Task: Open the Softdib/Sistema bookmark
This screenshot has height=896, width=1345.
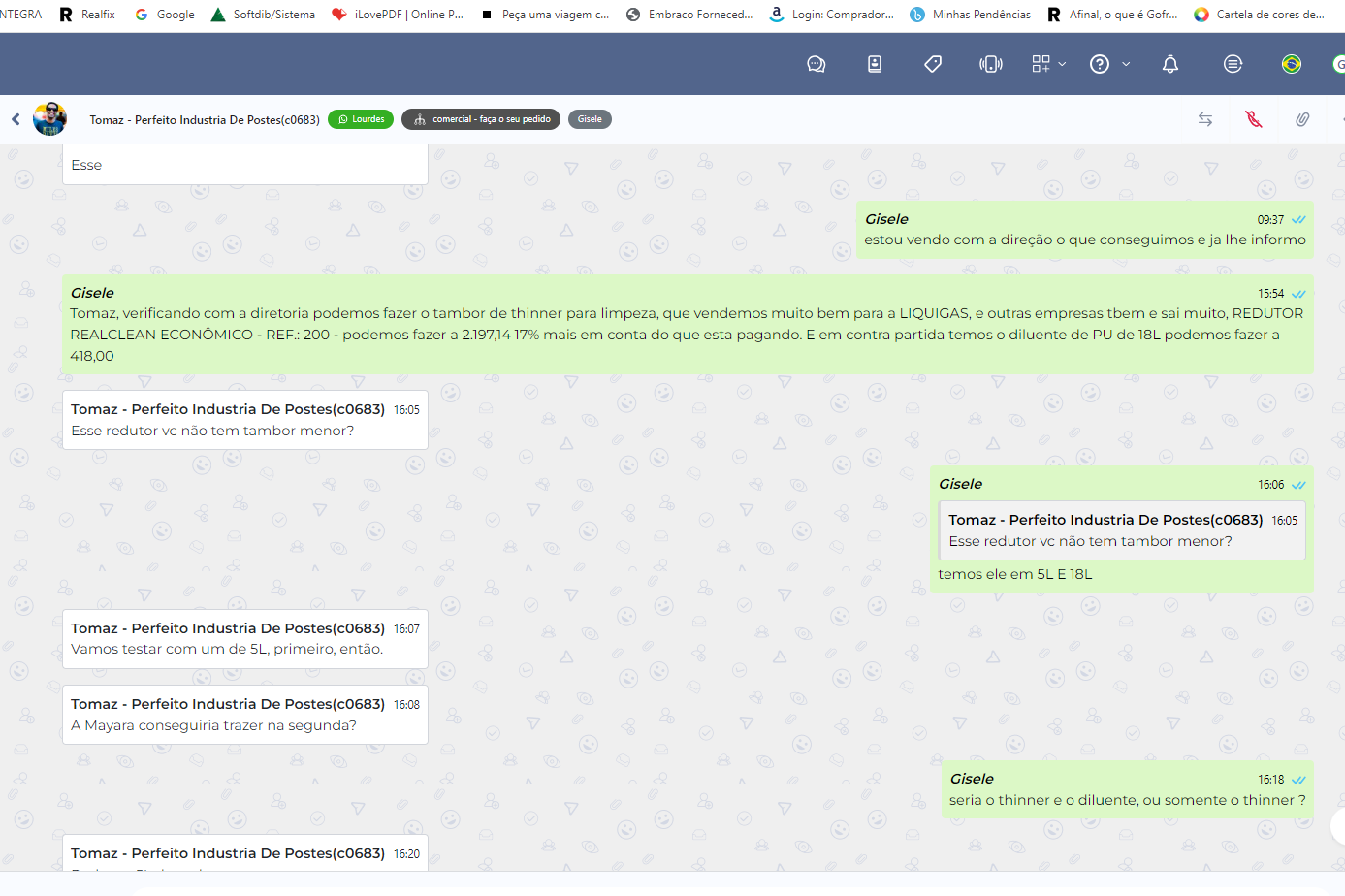Action: [x=263, y=15]
